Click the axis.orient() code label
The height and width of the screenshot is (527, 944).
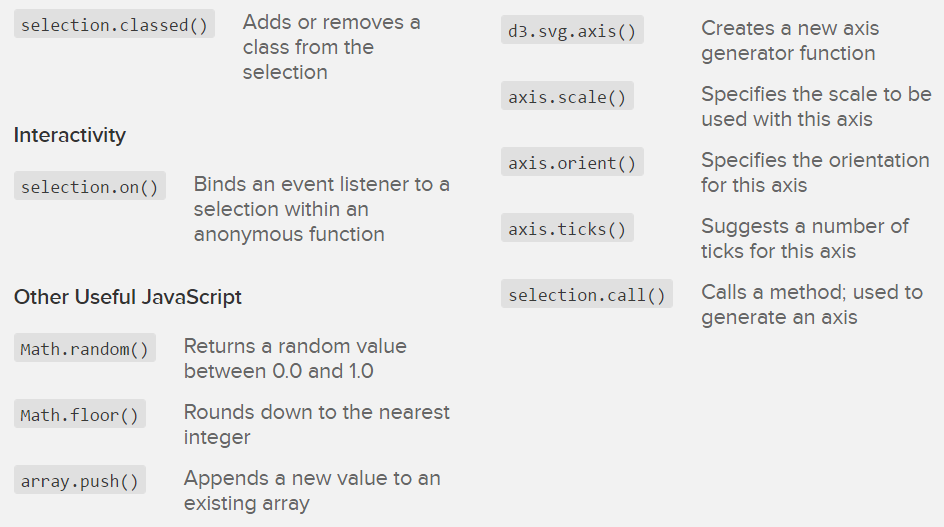(x=571, y=163)
